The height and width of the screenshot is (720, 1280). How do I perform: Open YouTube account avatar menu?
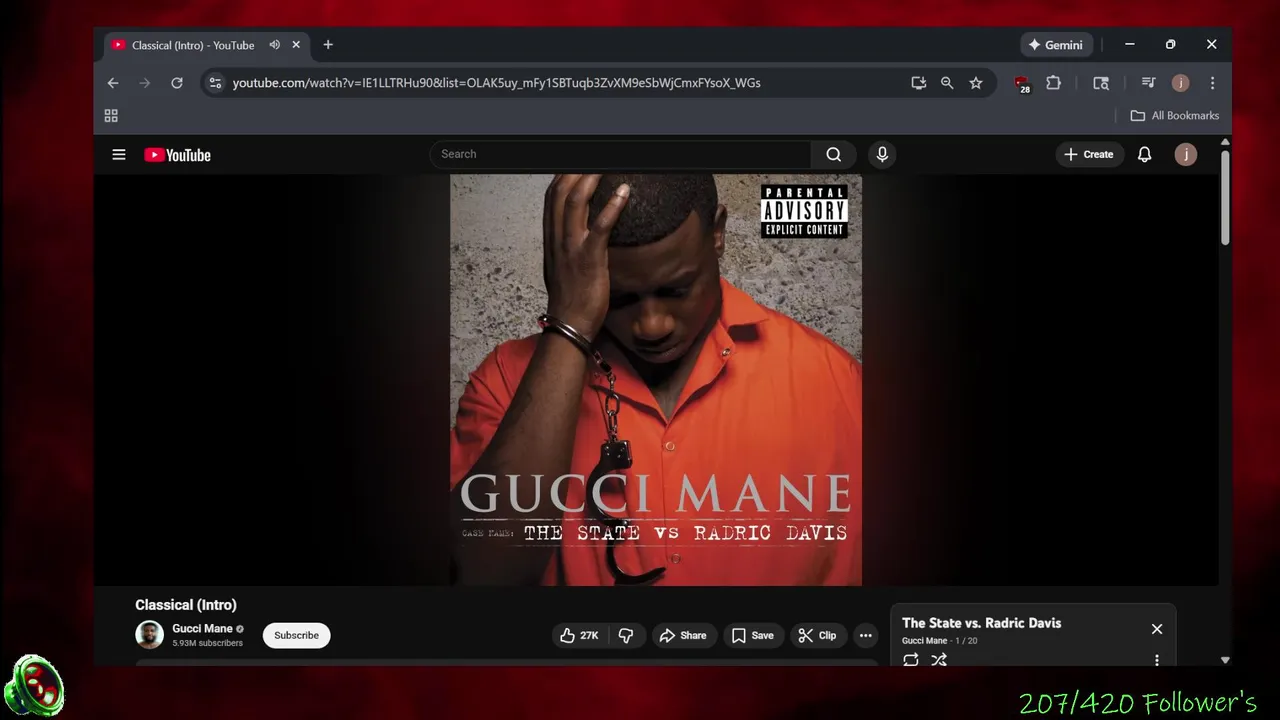1186,154
